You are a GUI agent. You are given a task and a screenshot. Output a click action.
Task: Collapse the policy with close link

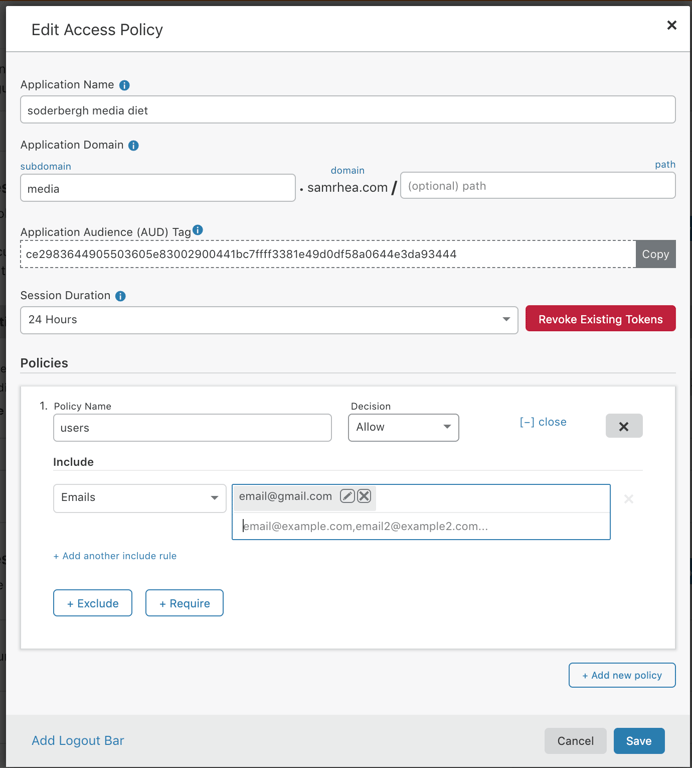pos(543,422)
